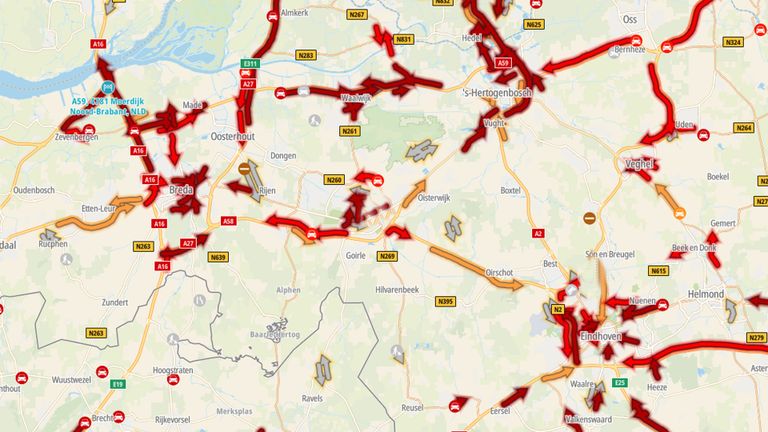Open the incident icon under Hoogstraten
The width and height of the screenshot is (768, 432).
[x=173, y=380]
